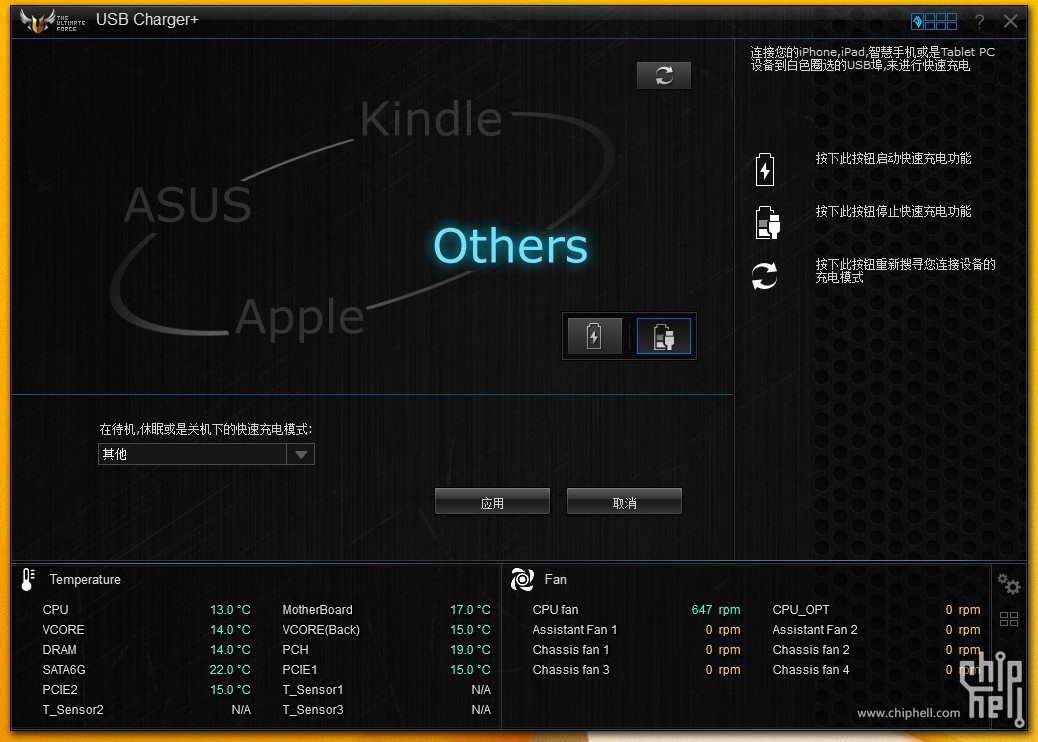Click the DRAM temperature row label
This screenshot has height=742, width=1038.
(x=60, y=649)
